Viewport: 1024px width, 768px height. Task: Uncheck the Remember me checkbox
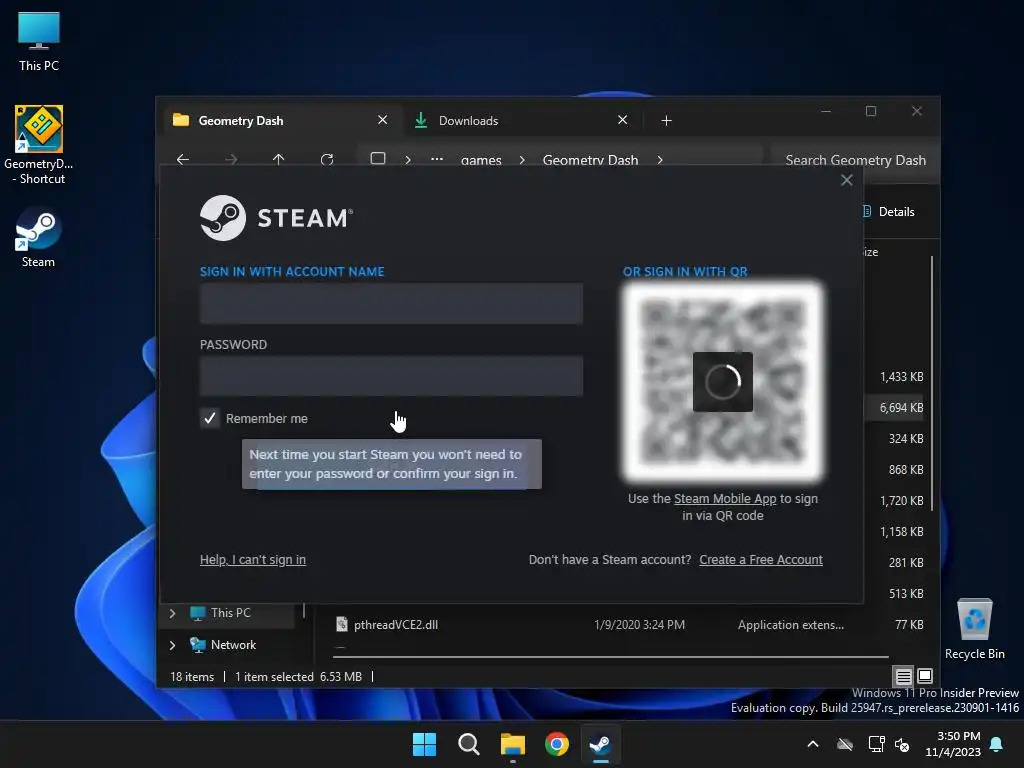[x=210, y=418]
